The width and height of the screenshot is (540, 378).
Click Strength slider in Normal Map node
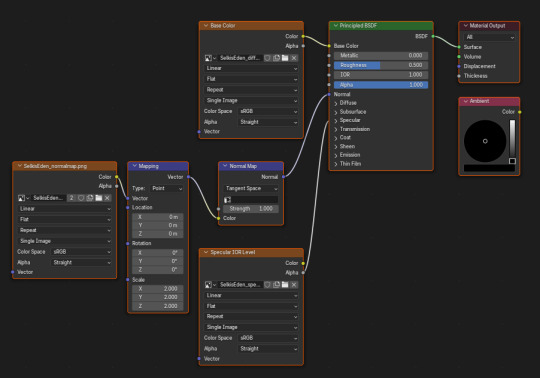(x=251, y=209)
